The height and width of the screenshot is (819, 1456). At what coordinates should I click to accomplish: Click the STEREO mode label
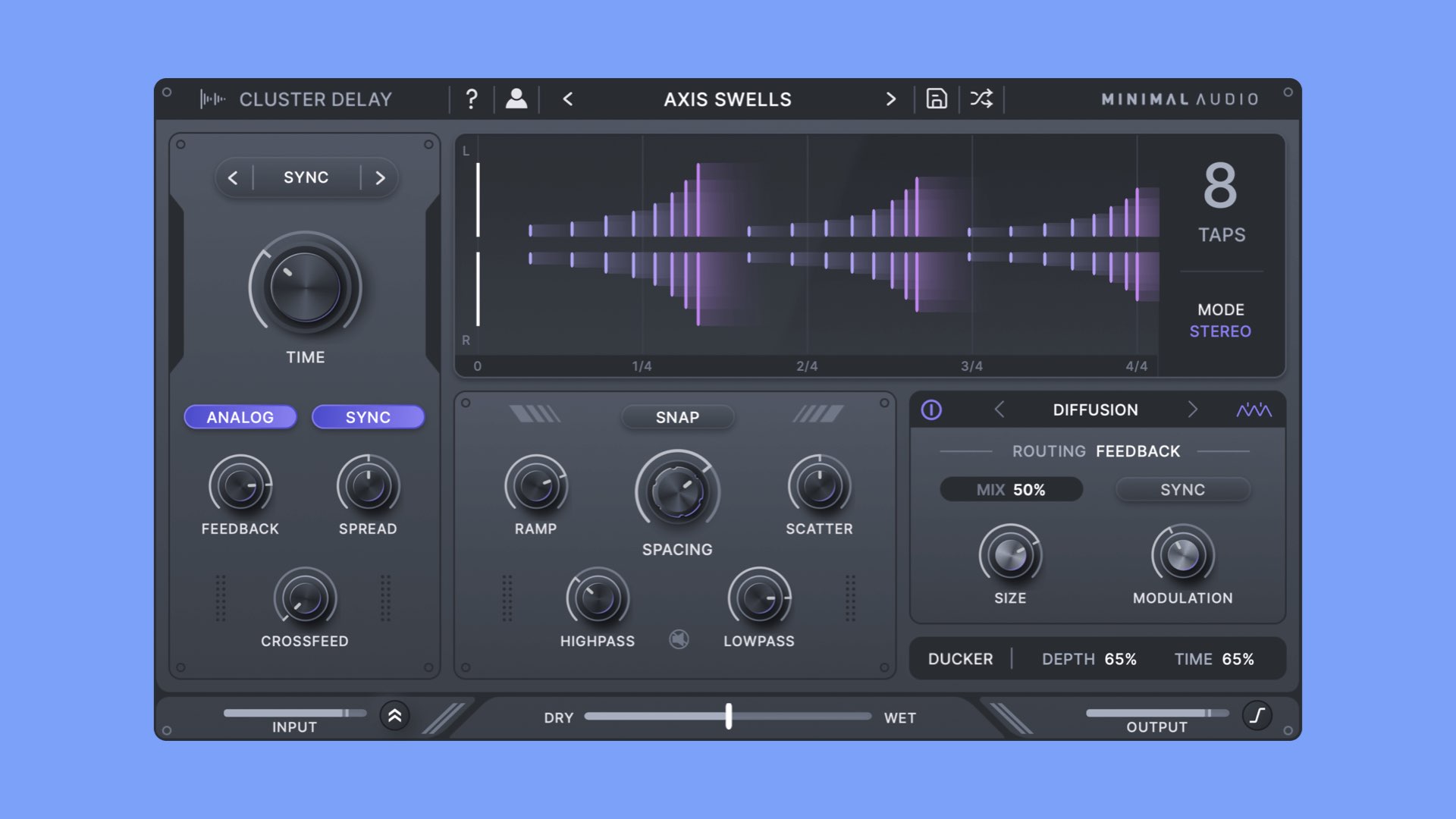(1220, 331)
